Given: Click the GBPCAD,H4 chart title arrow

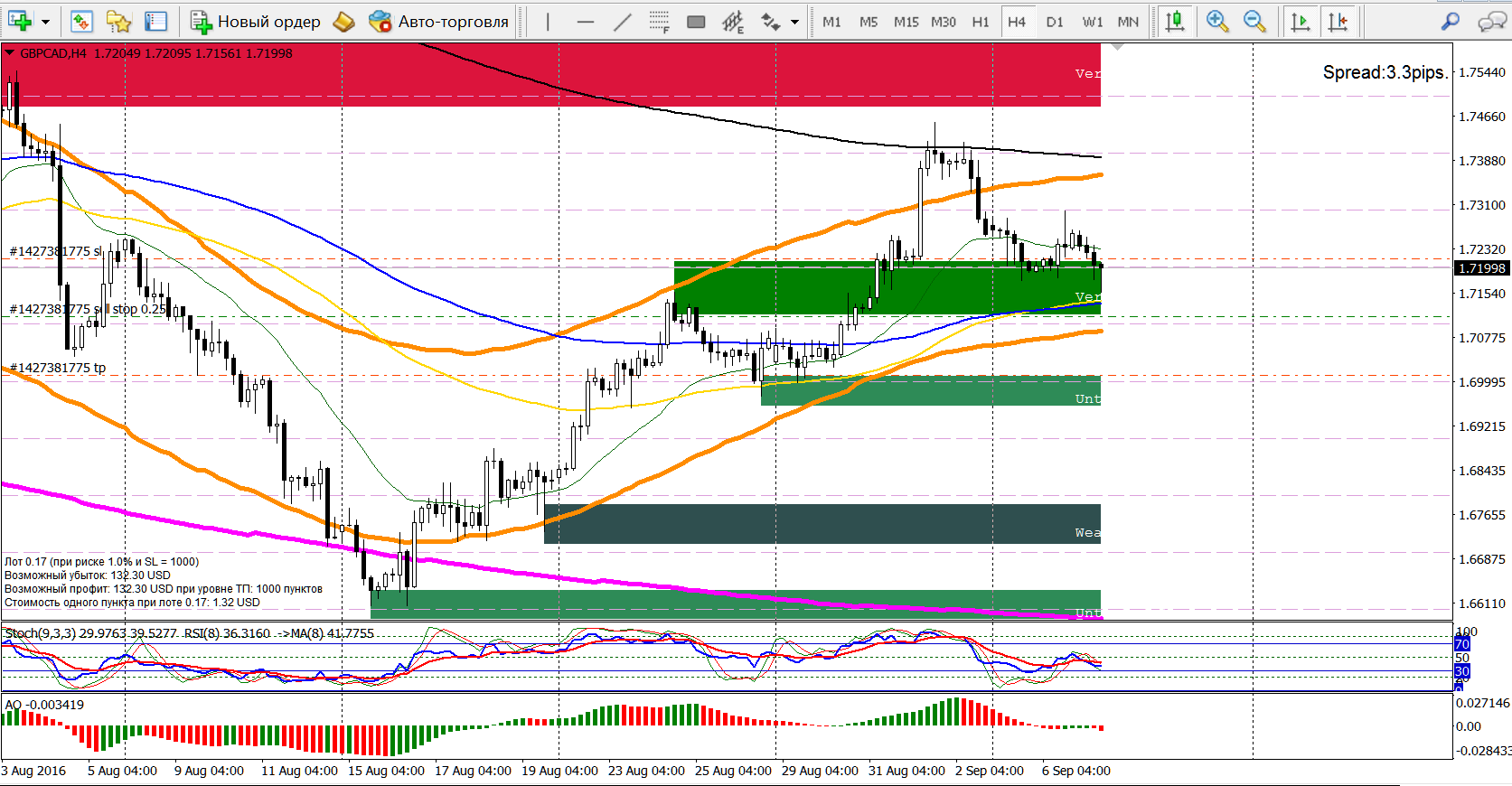Looking at the screenshot, I should pyautogui.click(x=10, y=53).
